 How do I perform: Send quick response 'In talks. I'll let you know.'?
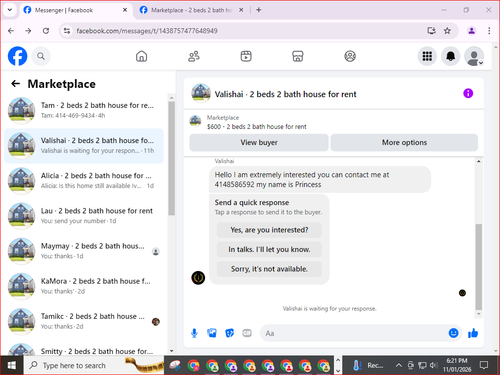pos(269,249)
